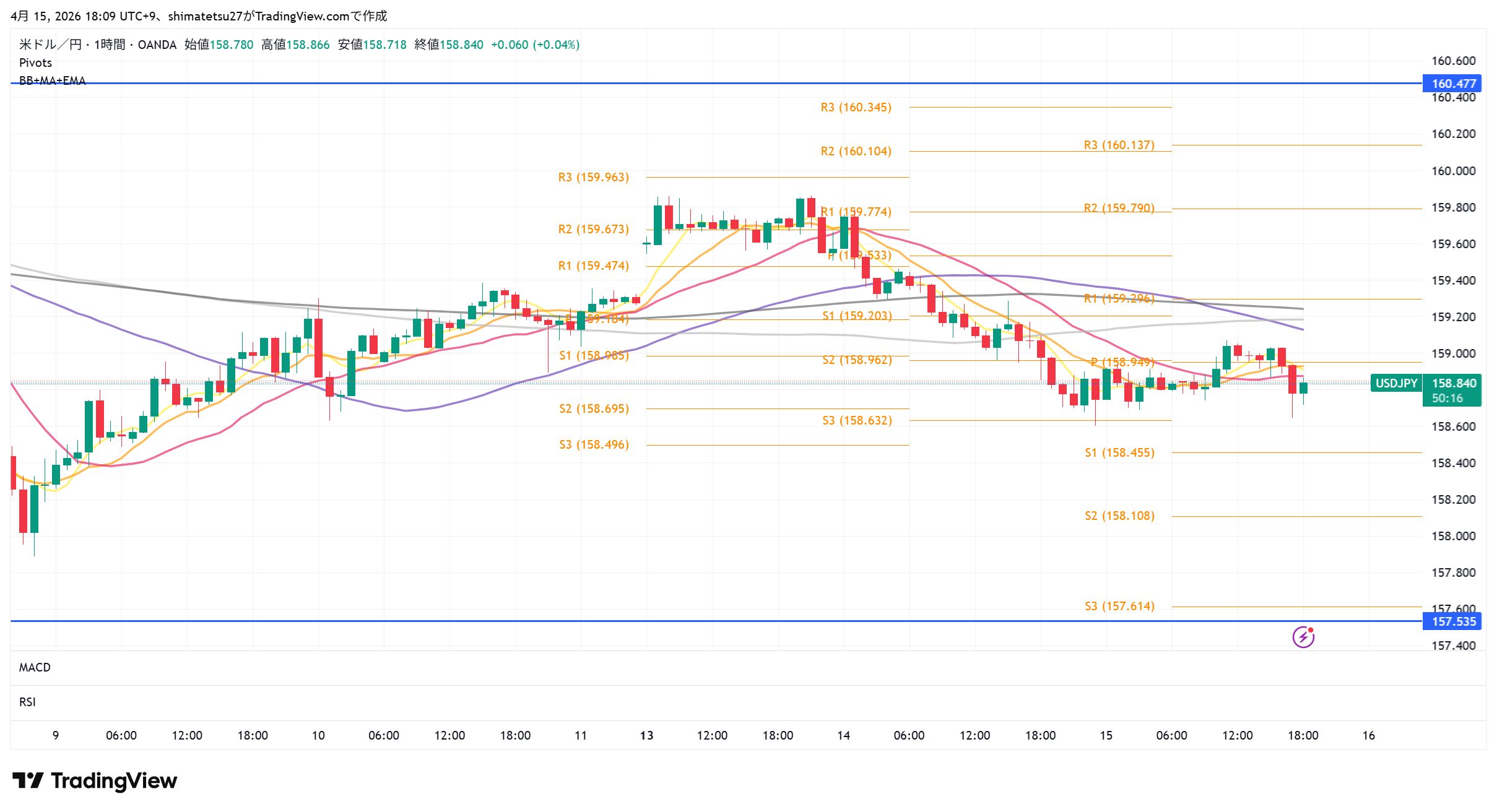This screenshot has height=812, width=1497.
Task: Click the 157.535 blue price label
Action: (x=1452, y=621)
